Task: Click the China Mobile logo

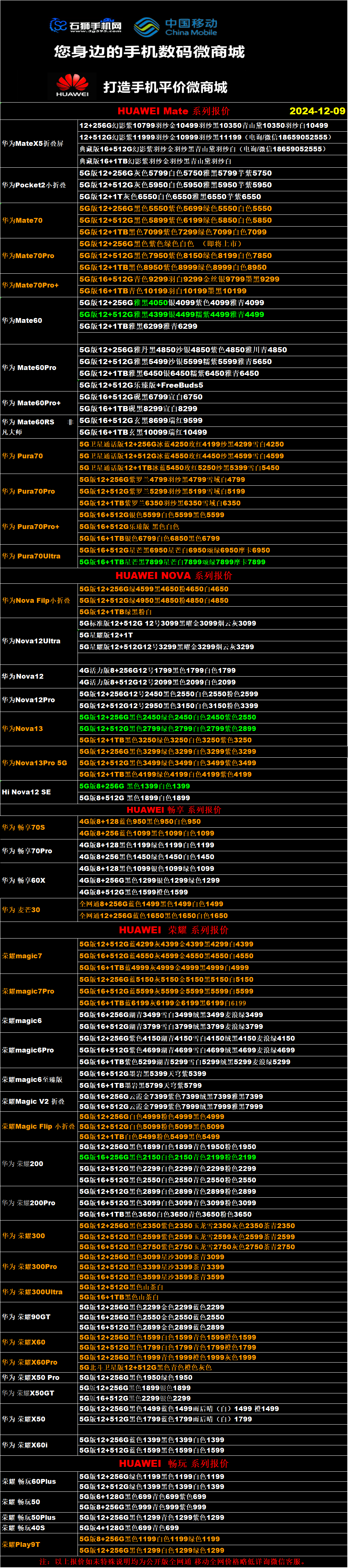Action: [175, 27]
